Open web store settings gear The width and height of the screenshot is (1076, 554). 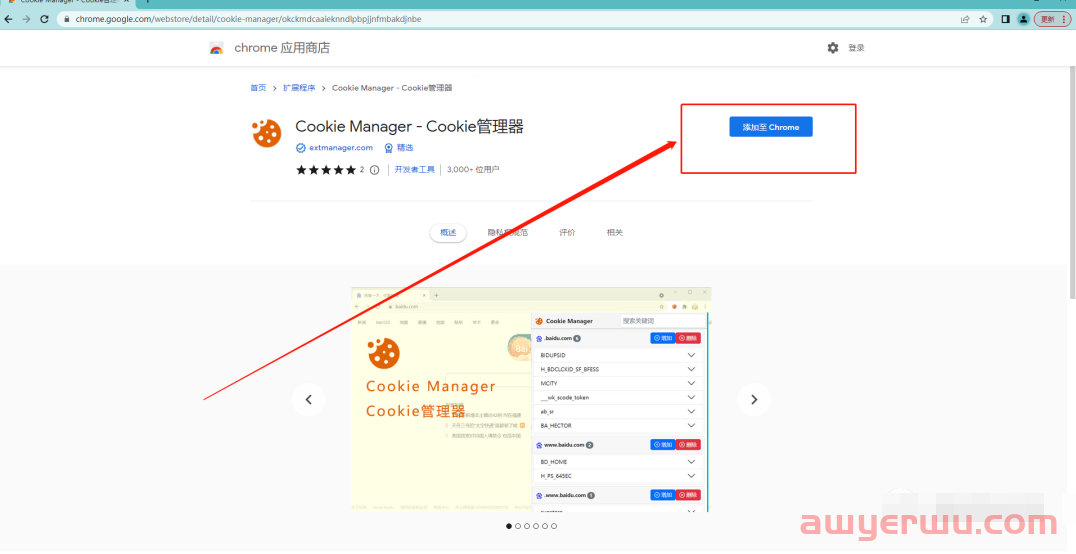pyautogui.click(x=832, y=48)
